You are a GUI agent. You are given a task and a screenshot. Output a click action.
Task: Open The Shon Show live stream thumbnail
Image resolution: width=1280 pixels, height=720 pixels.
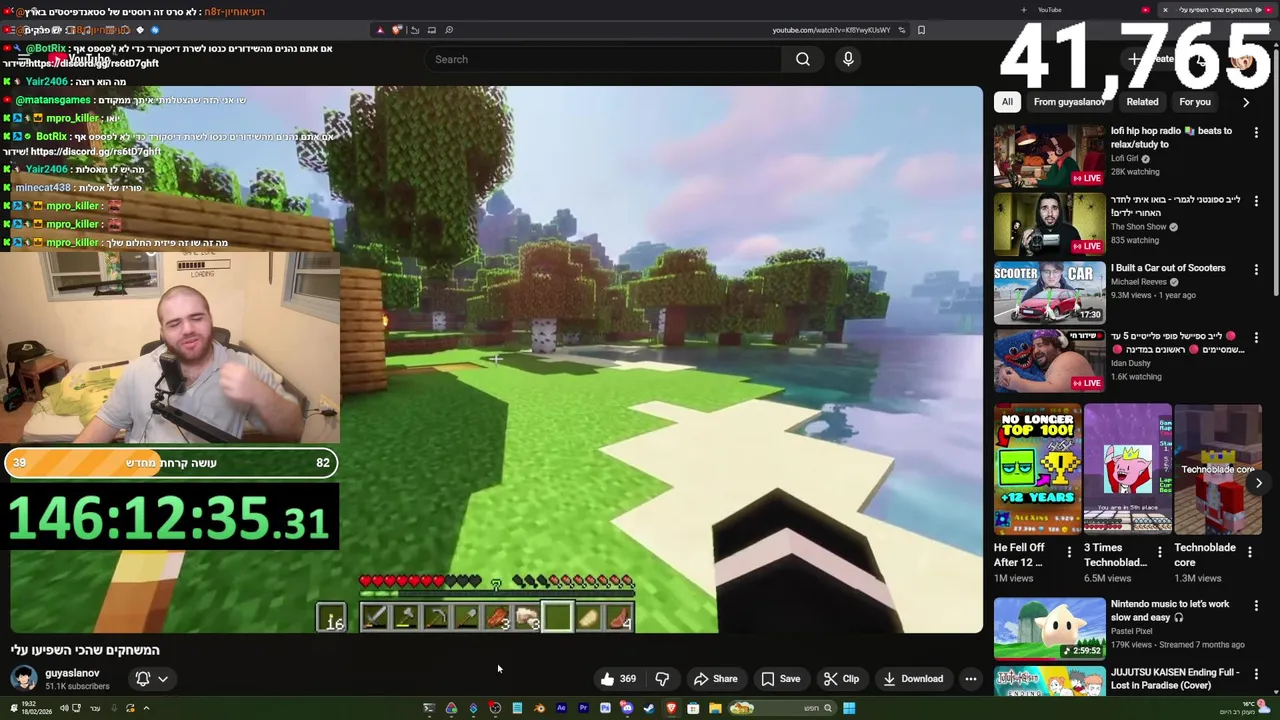tap(1049, 224)
